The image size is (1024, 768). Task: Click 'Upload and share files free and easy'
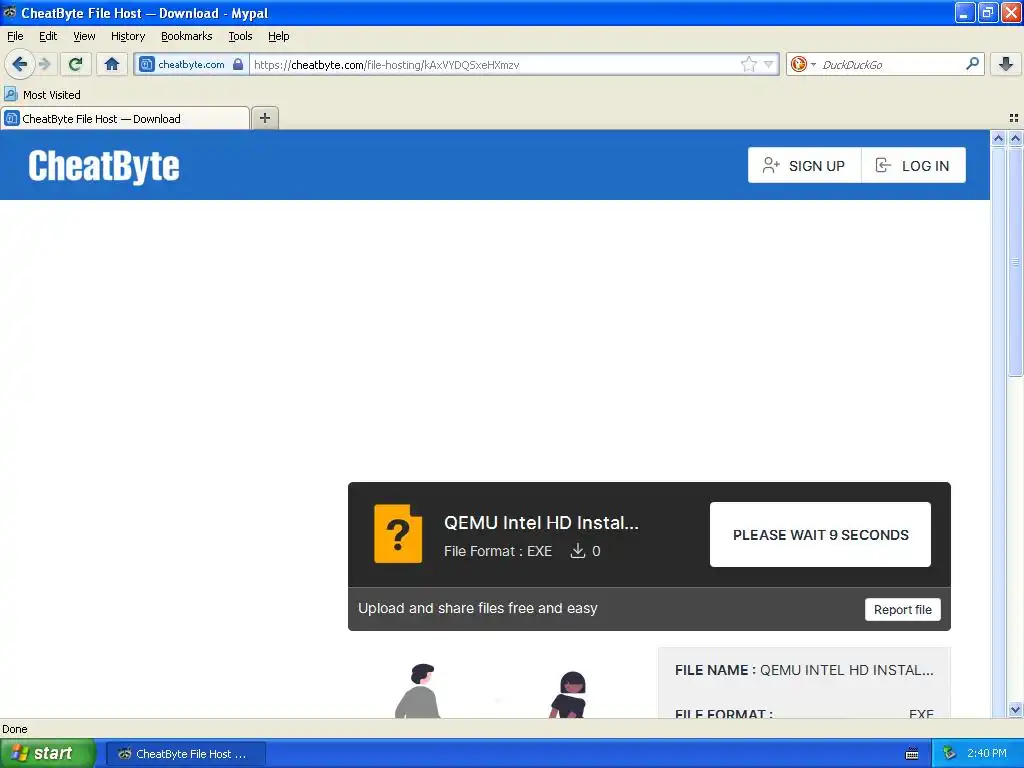point(477,608)
